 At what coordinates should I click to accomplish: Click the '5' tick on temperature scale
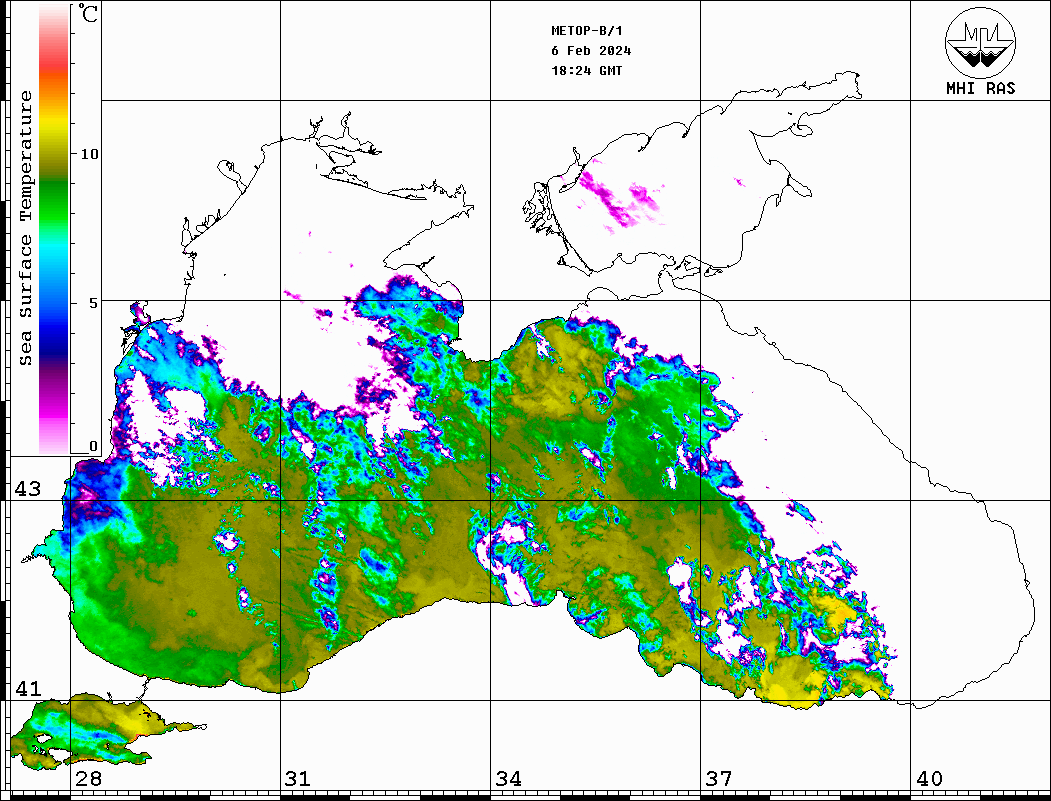click(x=93, y=303)
